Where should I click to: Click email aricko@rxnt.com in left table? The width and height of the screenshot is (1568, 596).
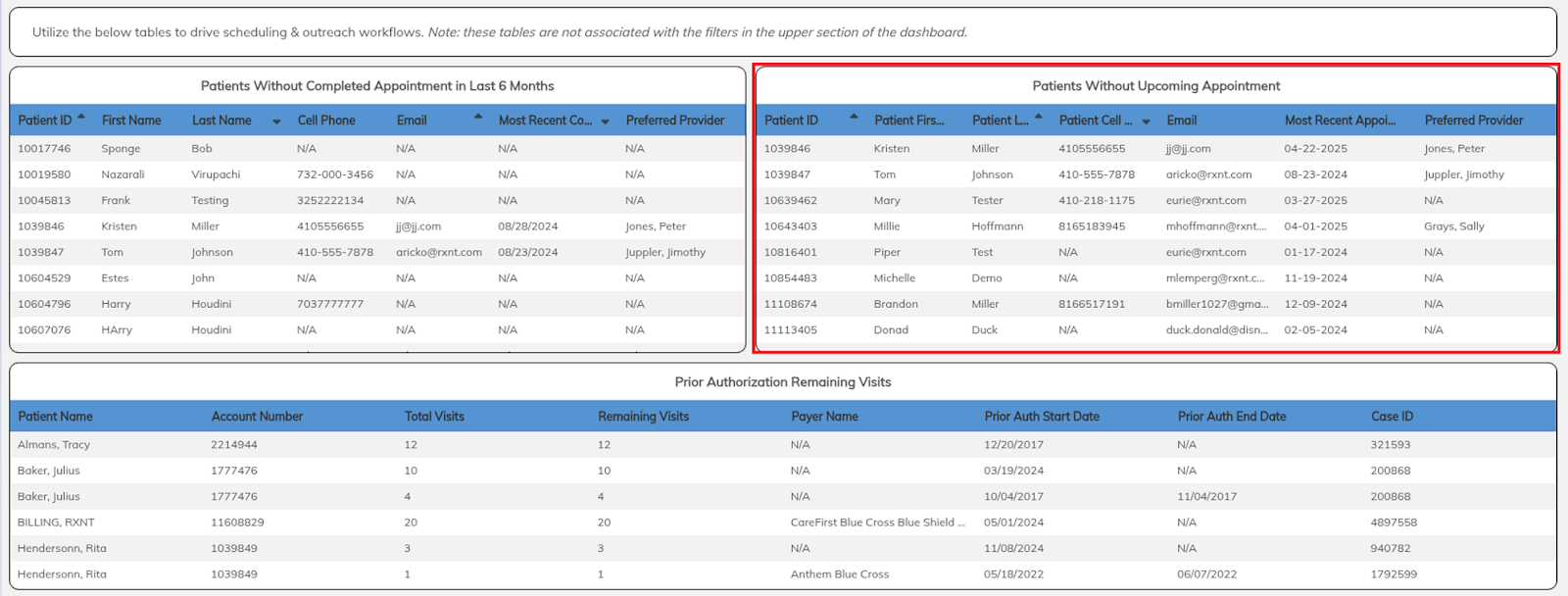pyautogui.click(x=439, y=253)
